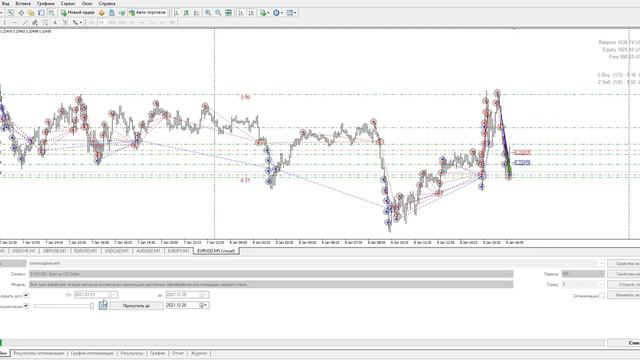Enable the Оптимизация checkbox
Image resolution: width=640 pixels, height=360 pixels.
(x=602, y=295)
